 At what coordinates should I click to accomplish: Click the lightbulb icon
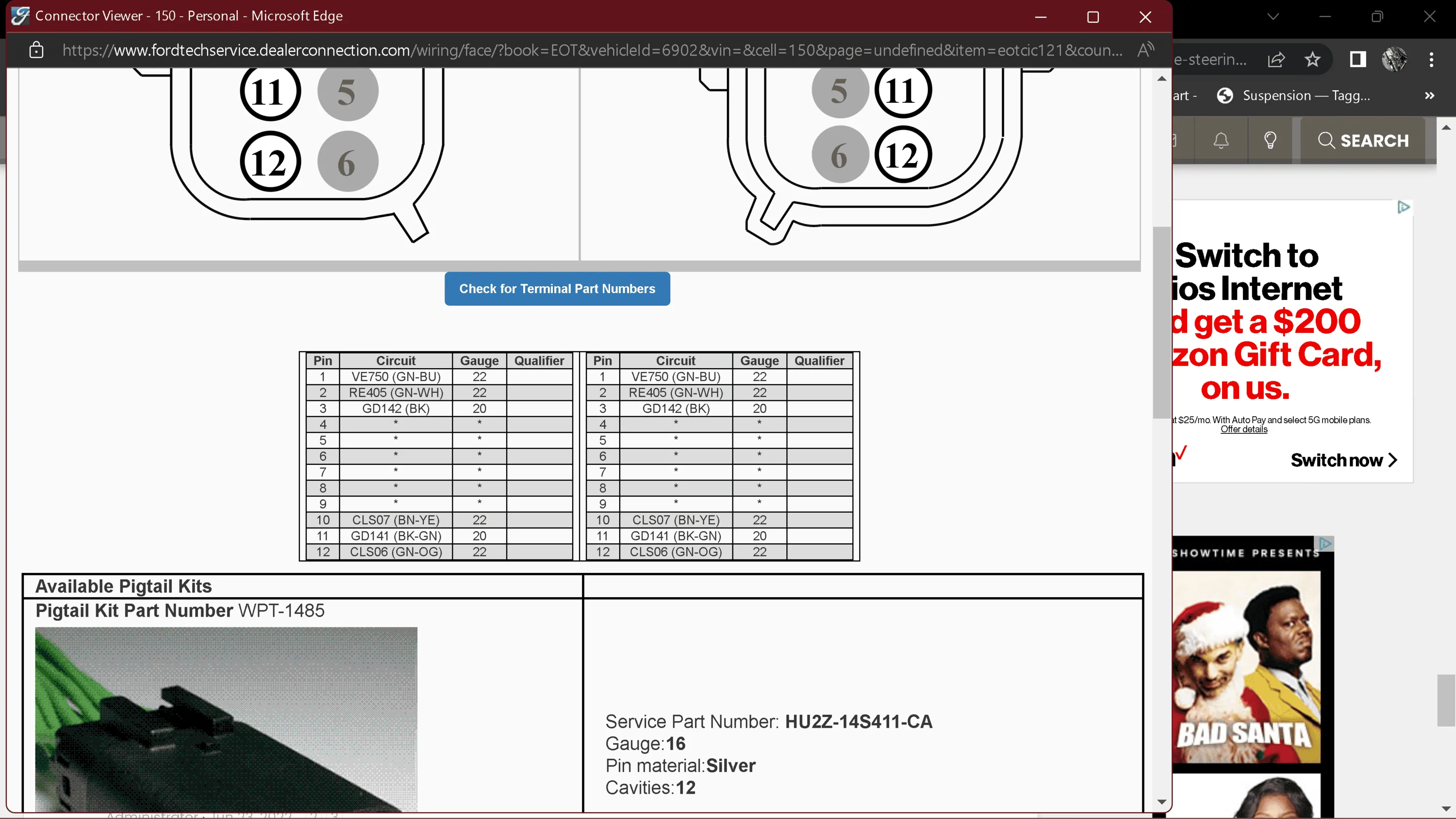(x=1270, y=140)
